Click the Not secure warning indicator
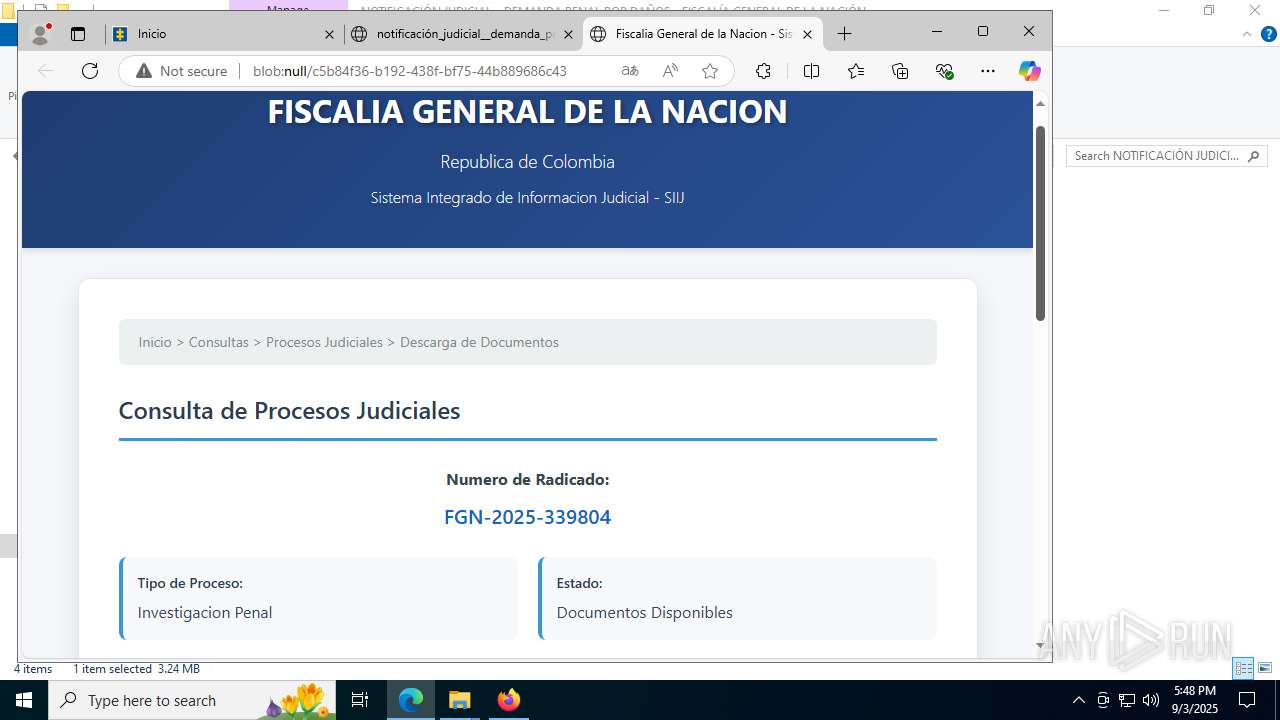1280x720 pixels. pos(181,71)
